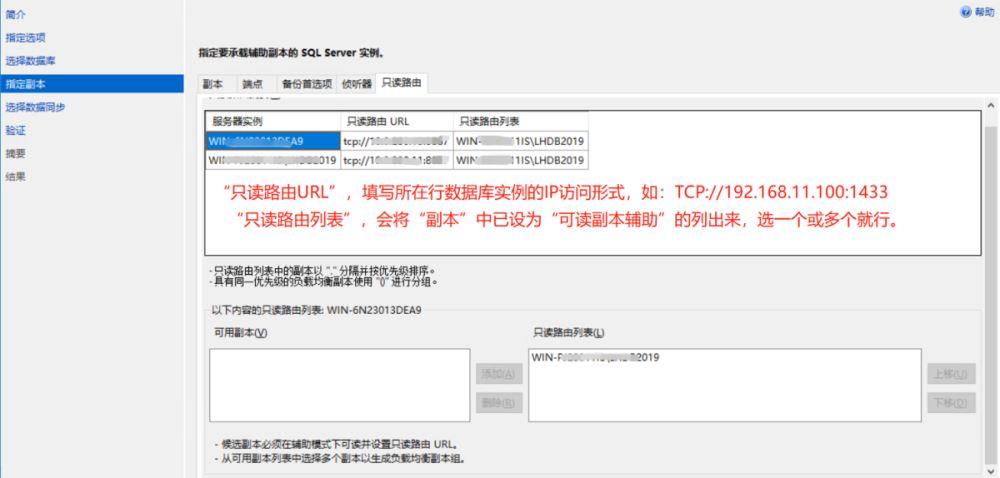Switch to the 只读路由 tab
Screen dimensions: 1000x478
[401, 83]
